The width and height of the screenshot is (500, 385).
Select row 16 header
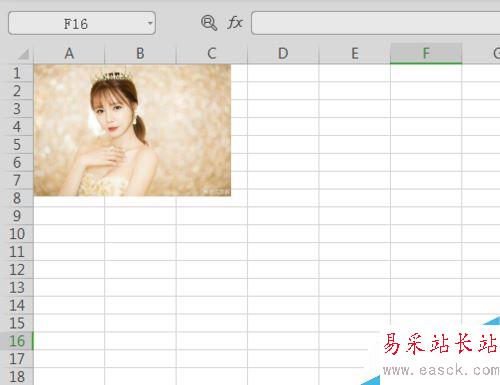tap(17, 341)
